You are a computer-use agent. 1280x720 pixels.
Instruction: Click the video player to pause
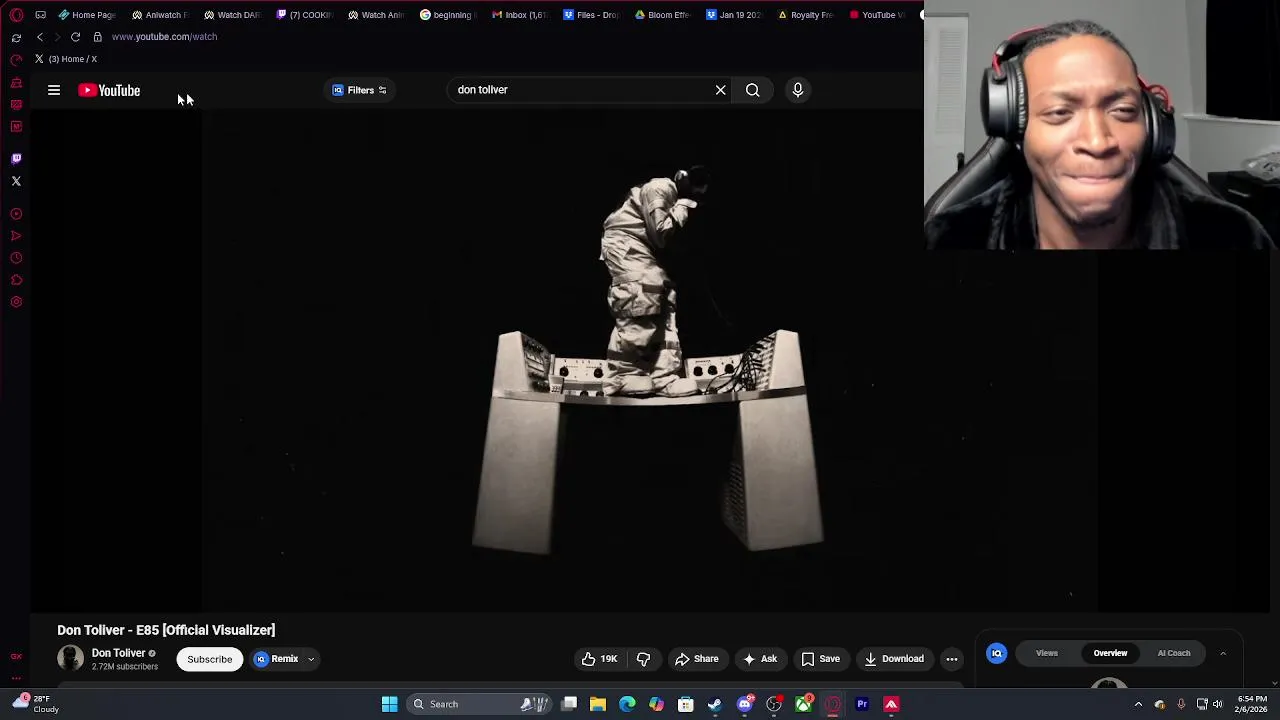pos(650,360)
